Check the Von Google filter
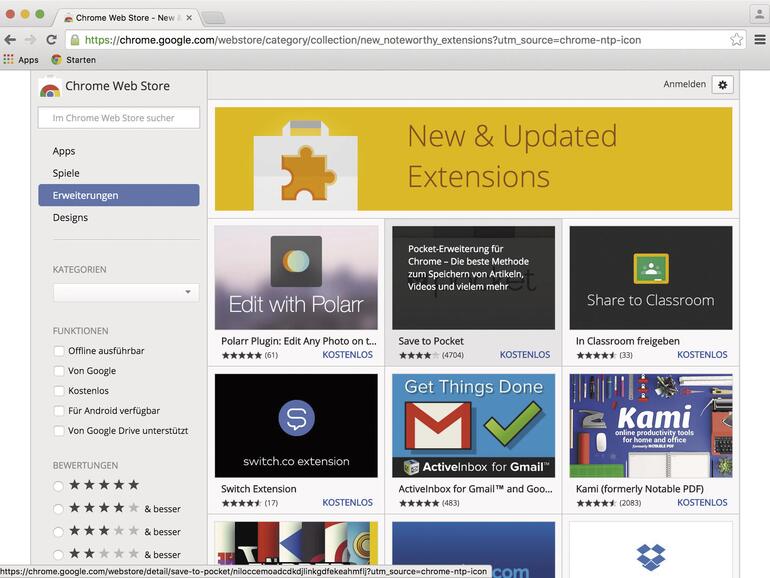The width and height of the screenshot is (770, 578). click(59, 371)
